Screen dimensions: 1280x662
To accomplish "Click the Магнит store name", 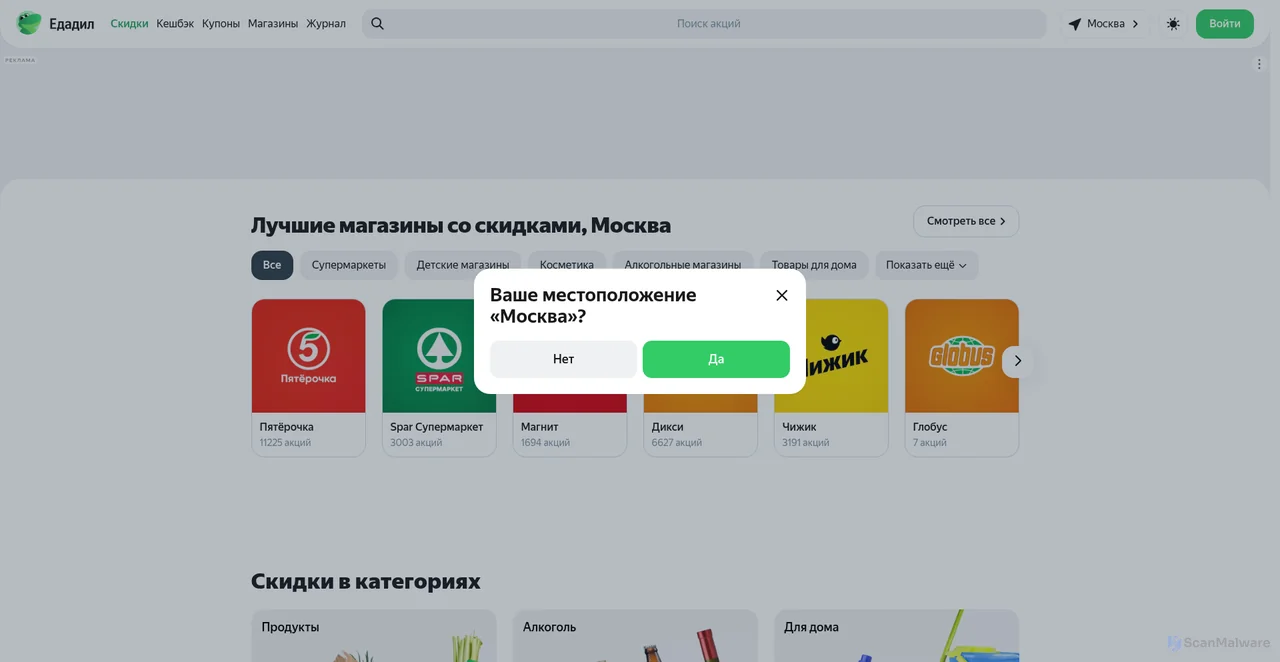I will (540, 427).
